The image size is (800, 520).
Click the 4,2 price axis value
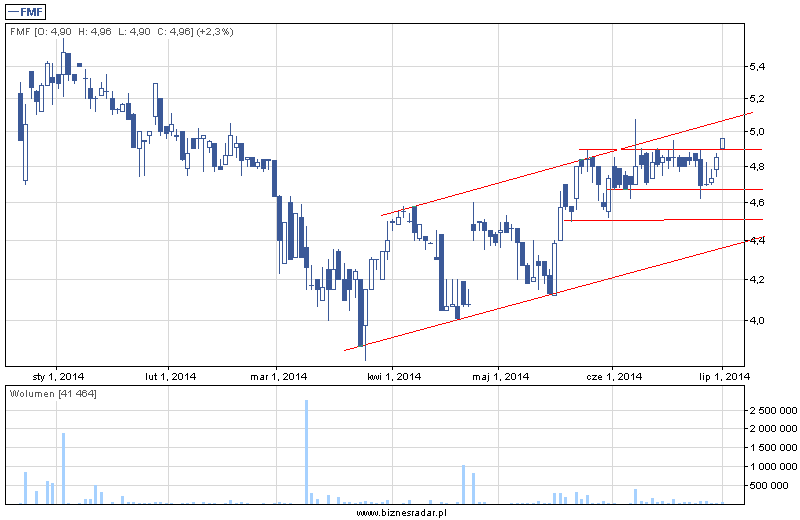click(x=757, y=280)
